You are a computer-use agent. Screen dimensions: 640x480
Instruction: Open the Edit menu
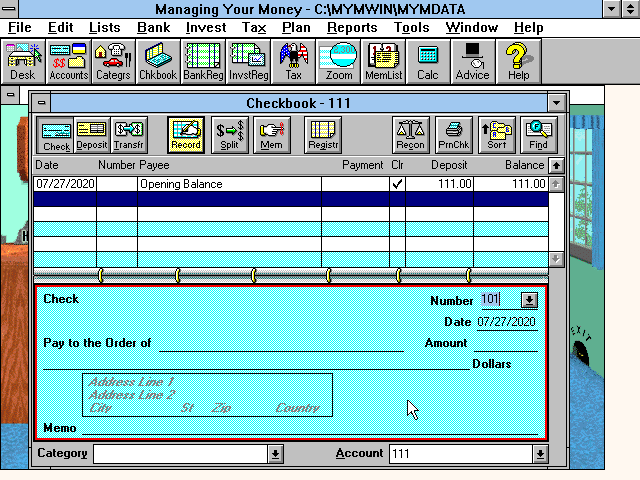coord(60,27)
